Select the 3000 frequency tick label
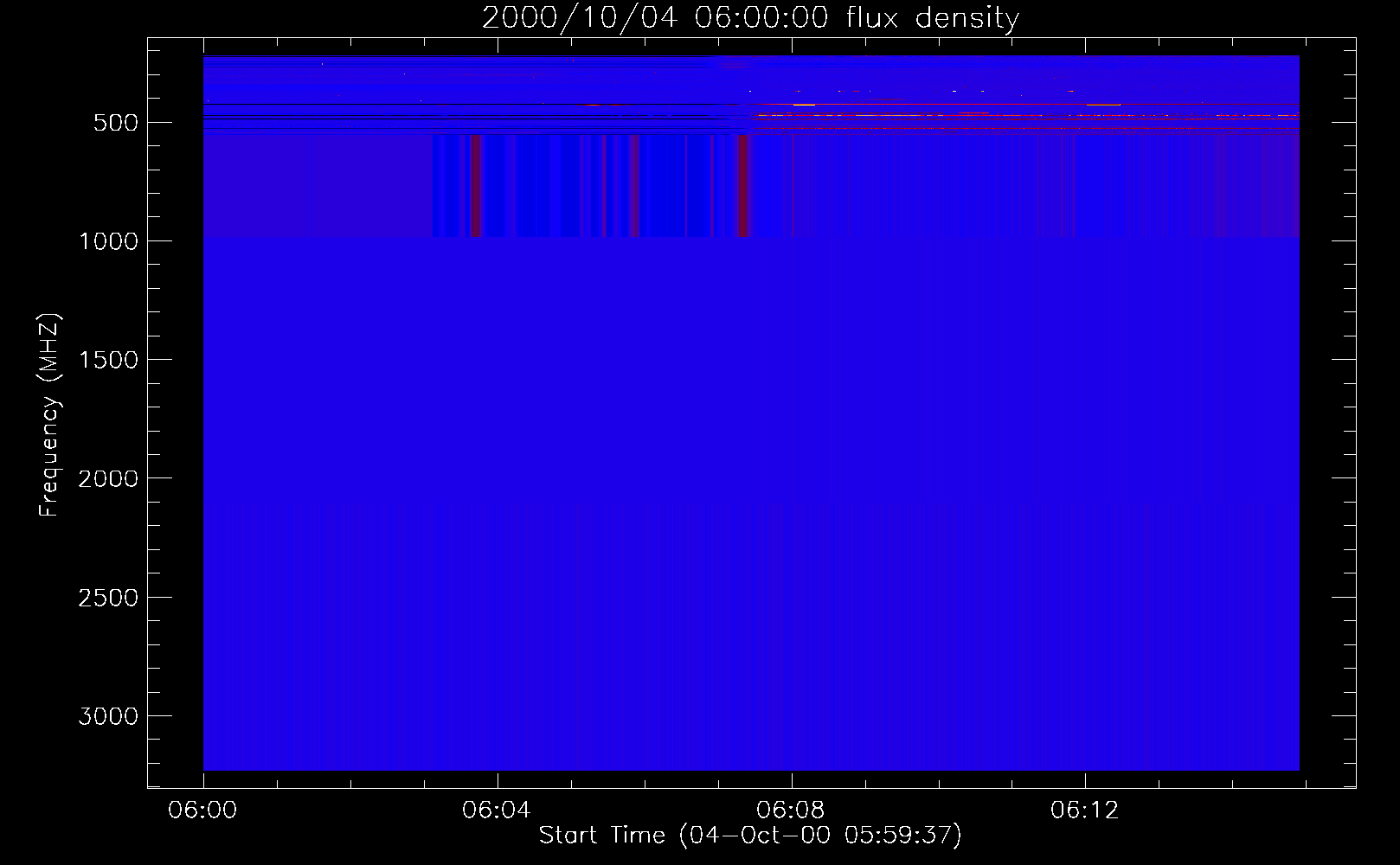 [x=108, y=716]
